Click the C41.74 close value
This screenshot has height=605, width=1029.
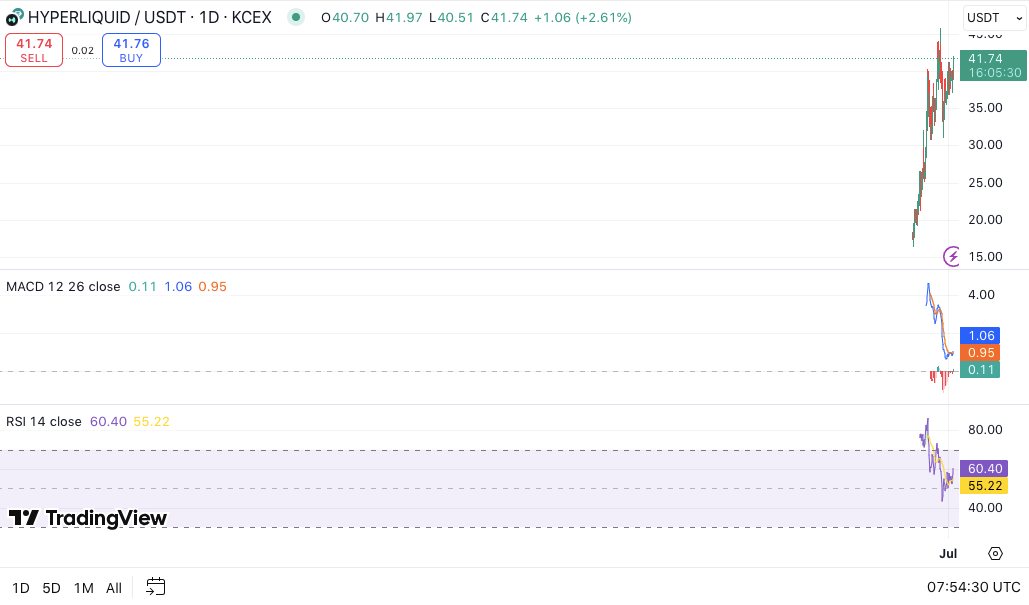coord(504,18)
